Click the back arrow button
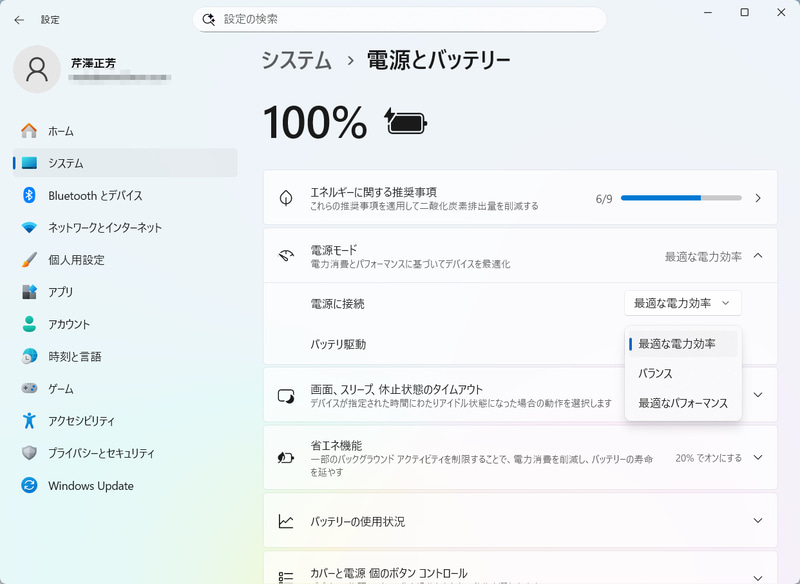Viewport: 800px width, 584px height. [x=19, y=19]
